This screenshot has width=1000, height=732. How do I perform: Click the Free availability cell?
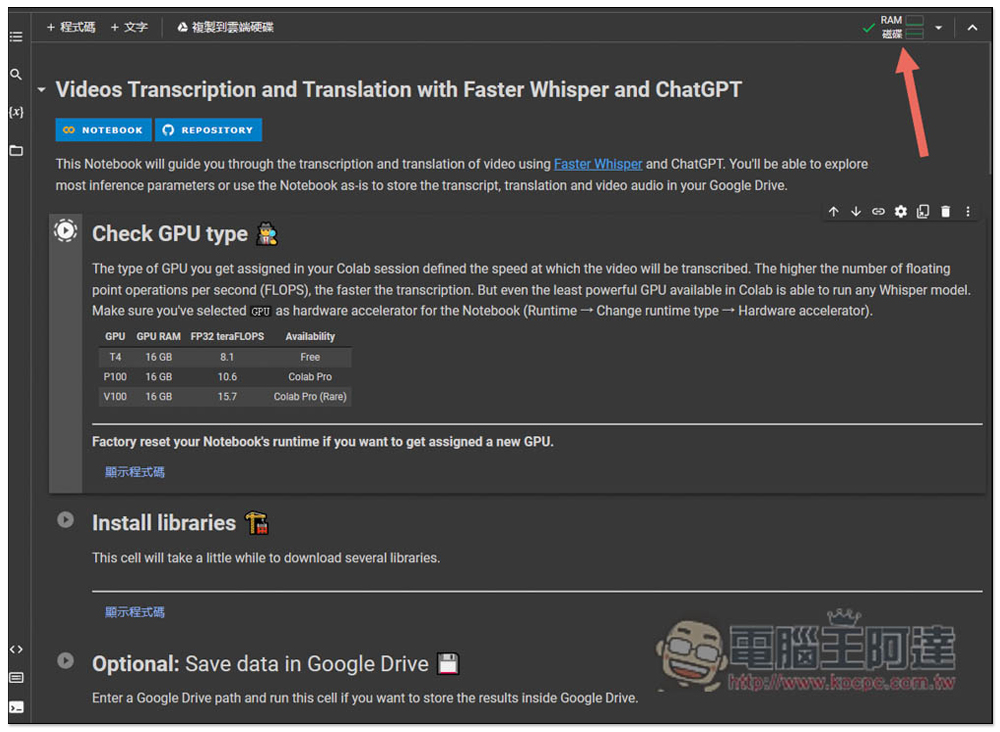pyautogui.click(x=310, y=357)
